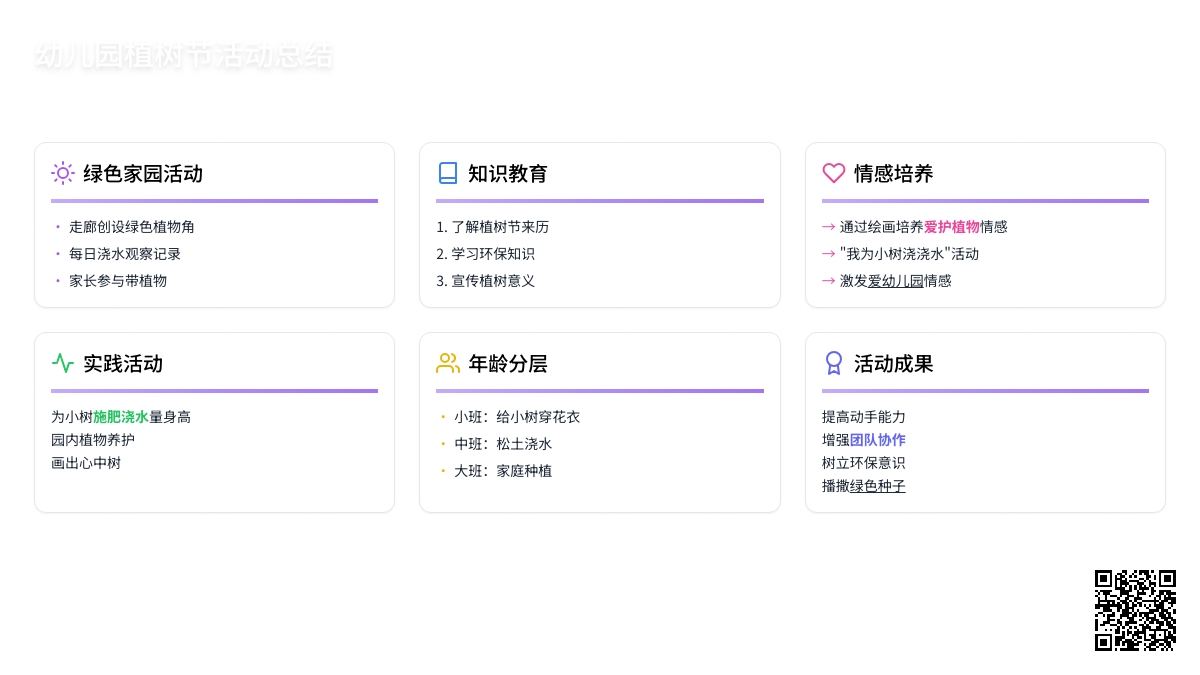
Task: Click the bullet 小班：给小树穿花衣
Action: pos(517,417)
